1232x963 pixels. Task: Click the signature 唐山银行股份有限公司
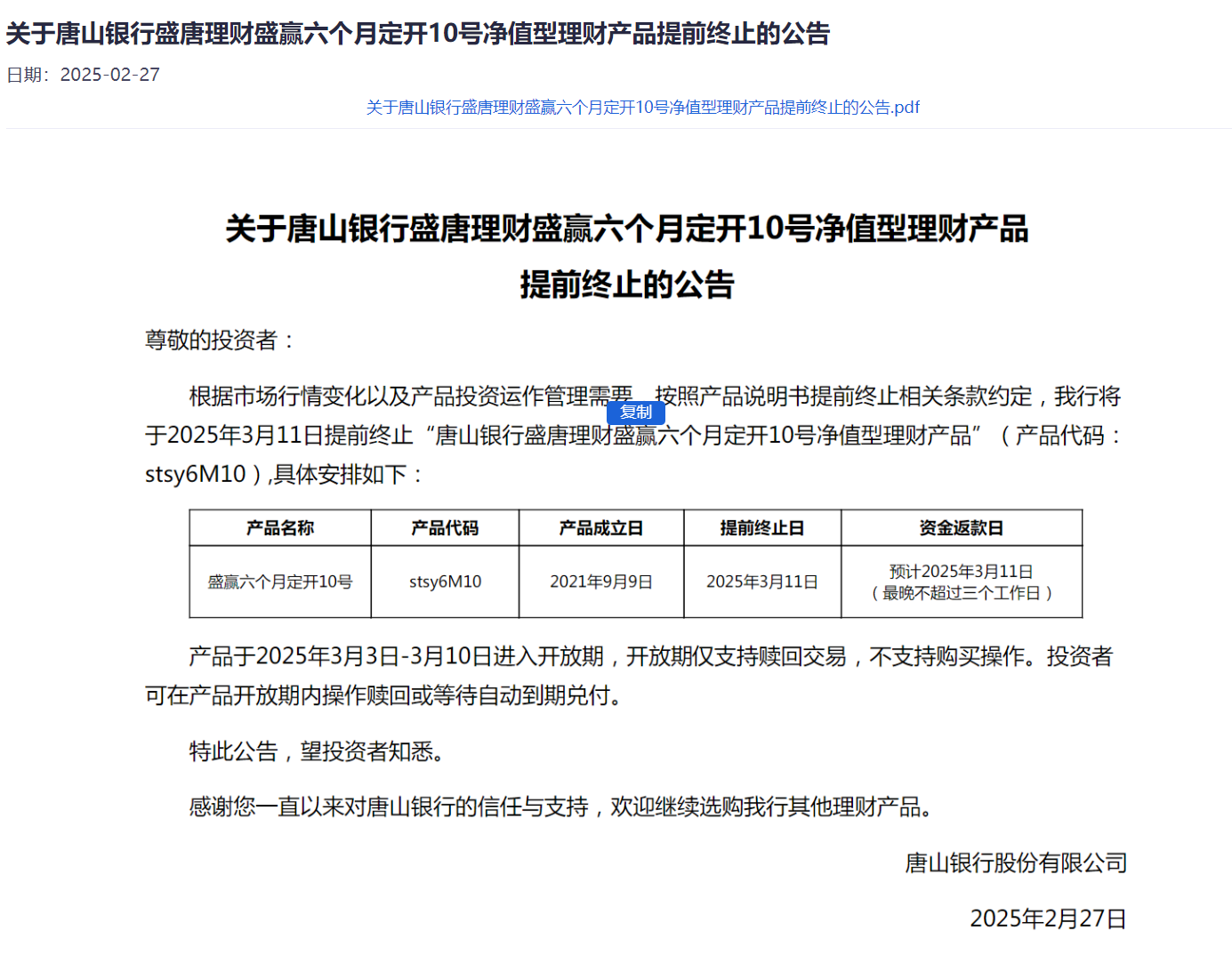(x=1016, y=863)
